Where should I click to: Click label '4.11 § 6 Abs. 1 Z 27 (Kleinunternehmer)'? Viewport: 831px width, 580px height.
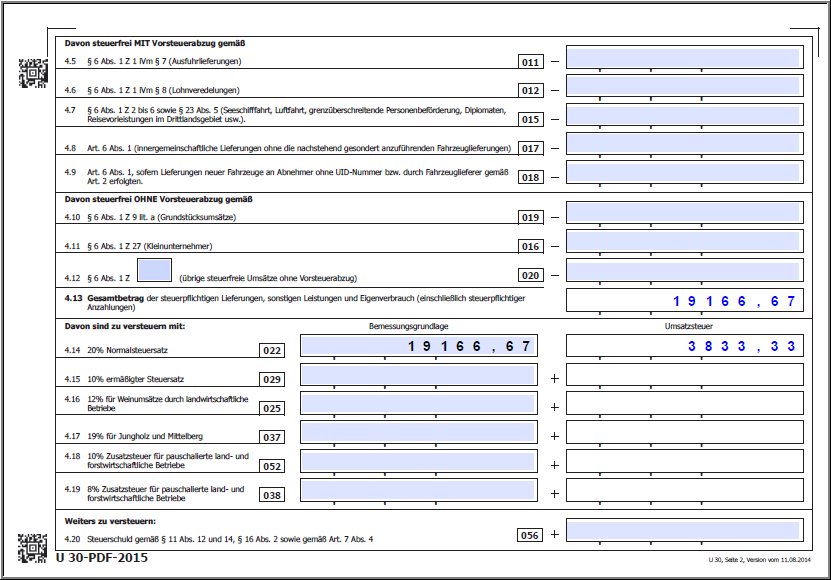(x=138, y=246)
